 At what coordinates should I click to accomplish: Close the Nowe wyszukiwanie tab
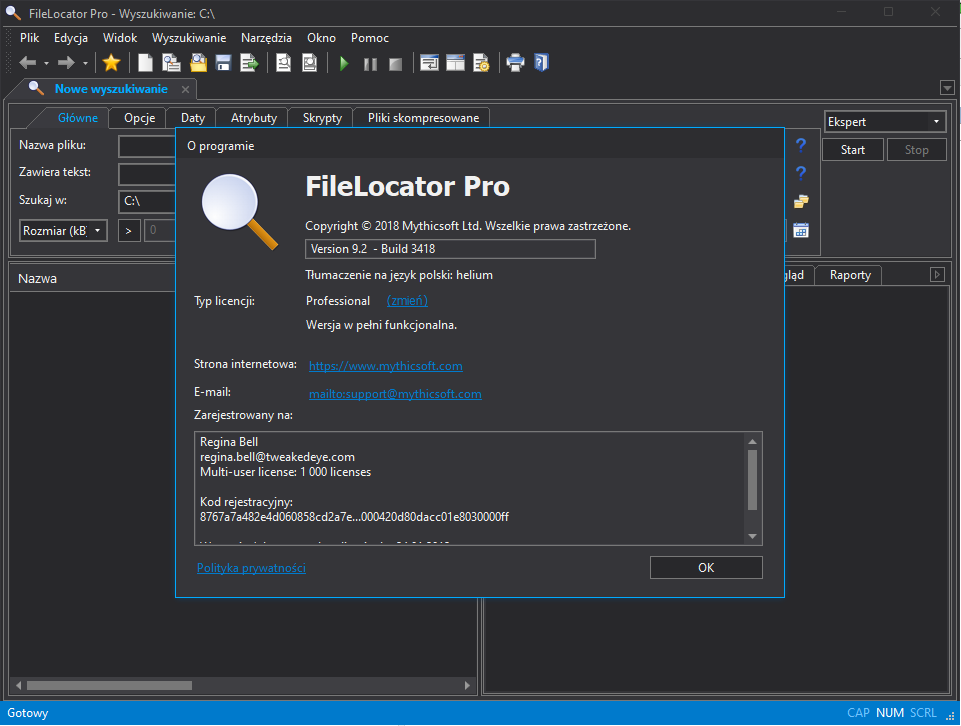pyautogui.click(x=185, y=89)
